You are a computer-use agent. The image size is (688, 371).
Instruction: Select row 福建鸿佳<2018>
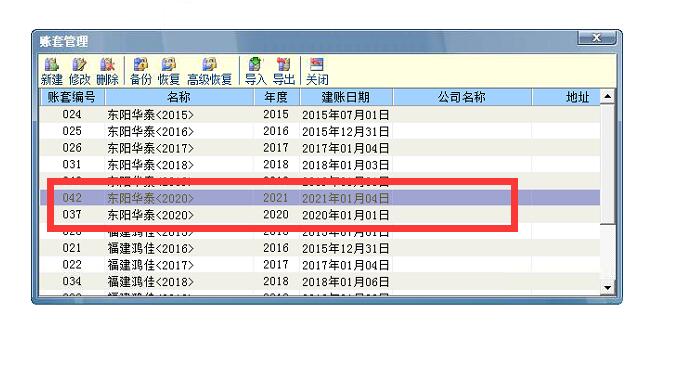coord(319,281)
